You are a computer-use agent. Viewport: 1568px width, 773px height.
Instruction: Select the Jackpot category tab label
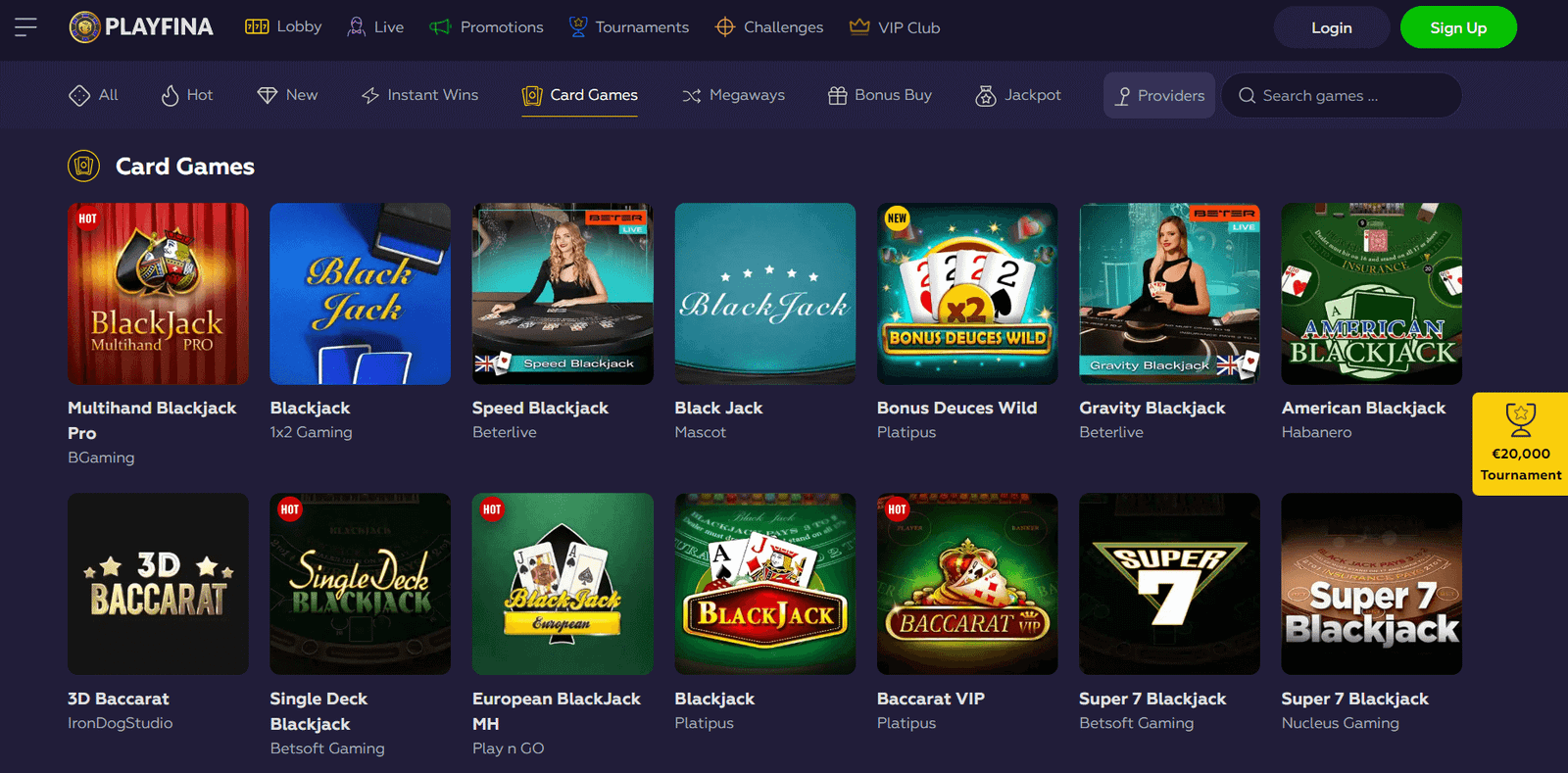coord(1033,95)
